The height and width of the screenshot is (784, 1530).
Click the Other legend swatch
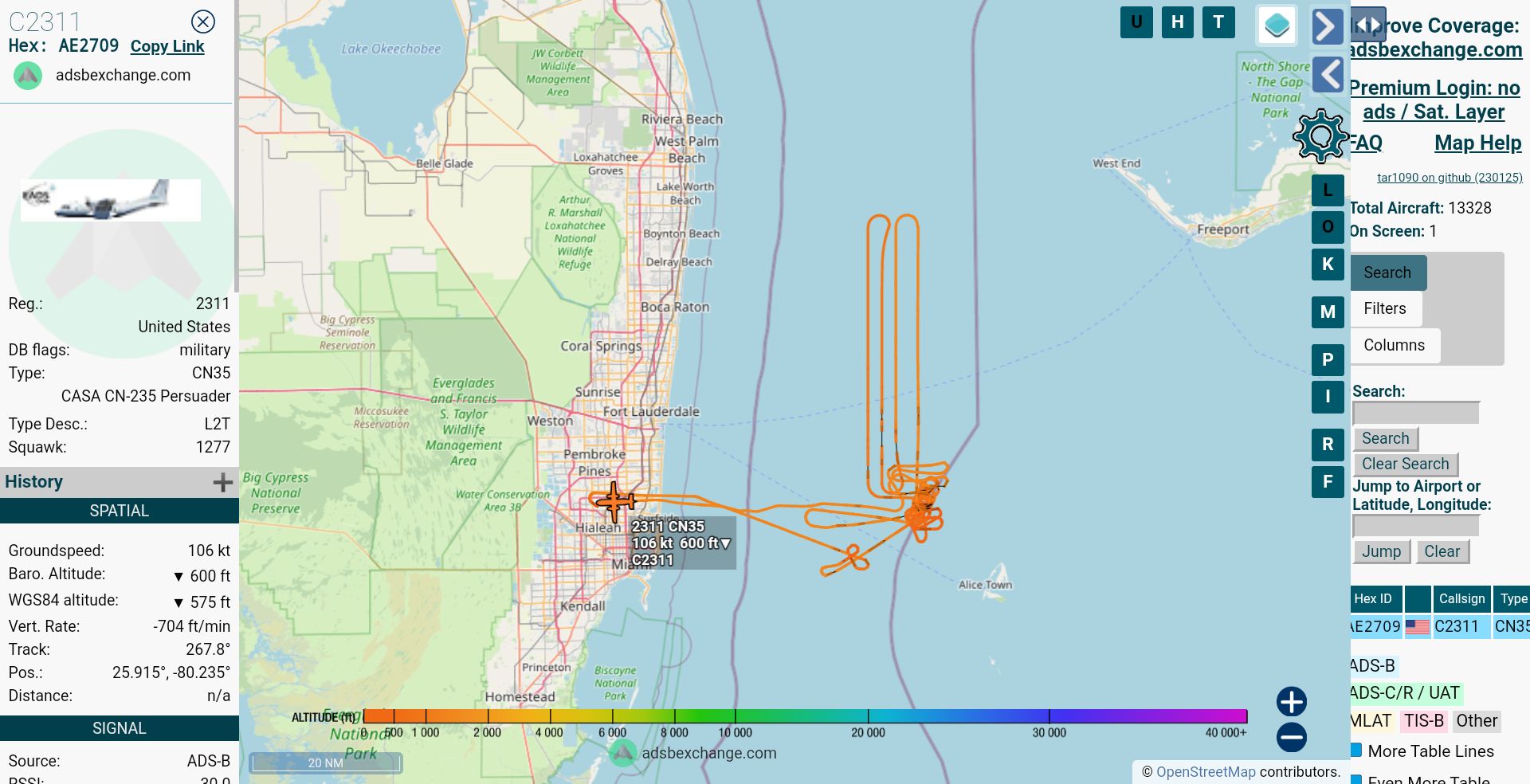(x=1477, y=721)
